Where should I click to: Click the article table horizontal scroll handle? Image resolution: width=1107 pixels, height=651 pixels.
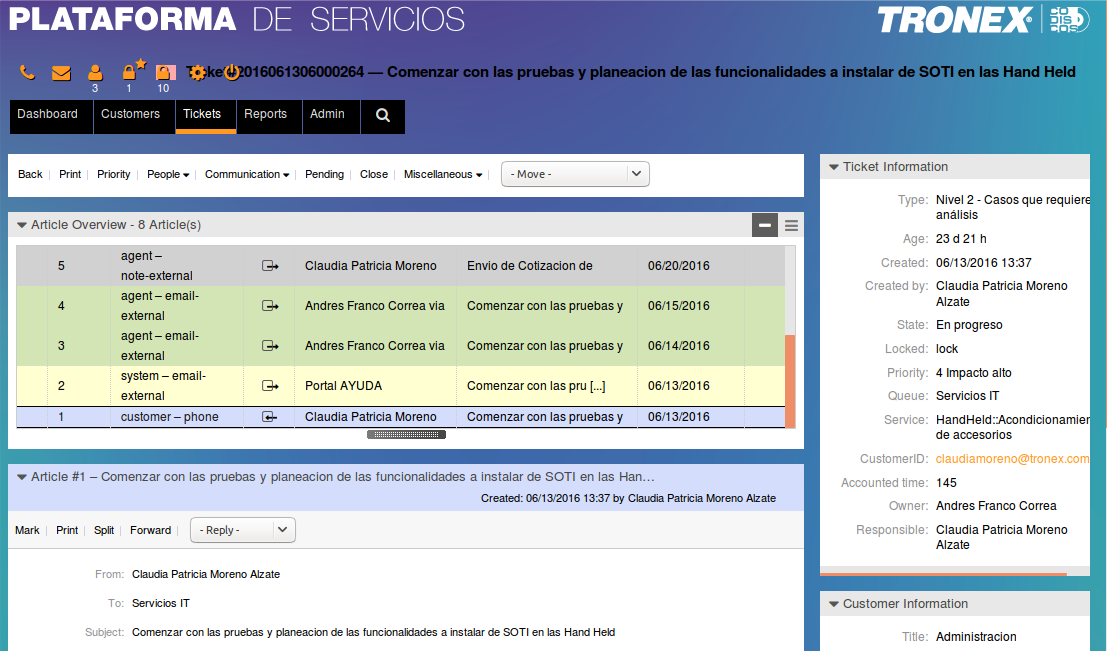pyautogui.click(x=407, y=435)
